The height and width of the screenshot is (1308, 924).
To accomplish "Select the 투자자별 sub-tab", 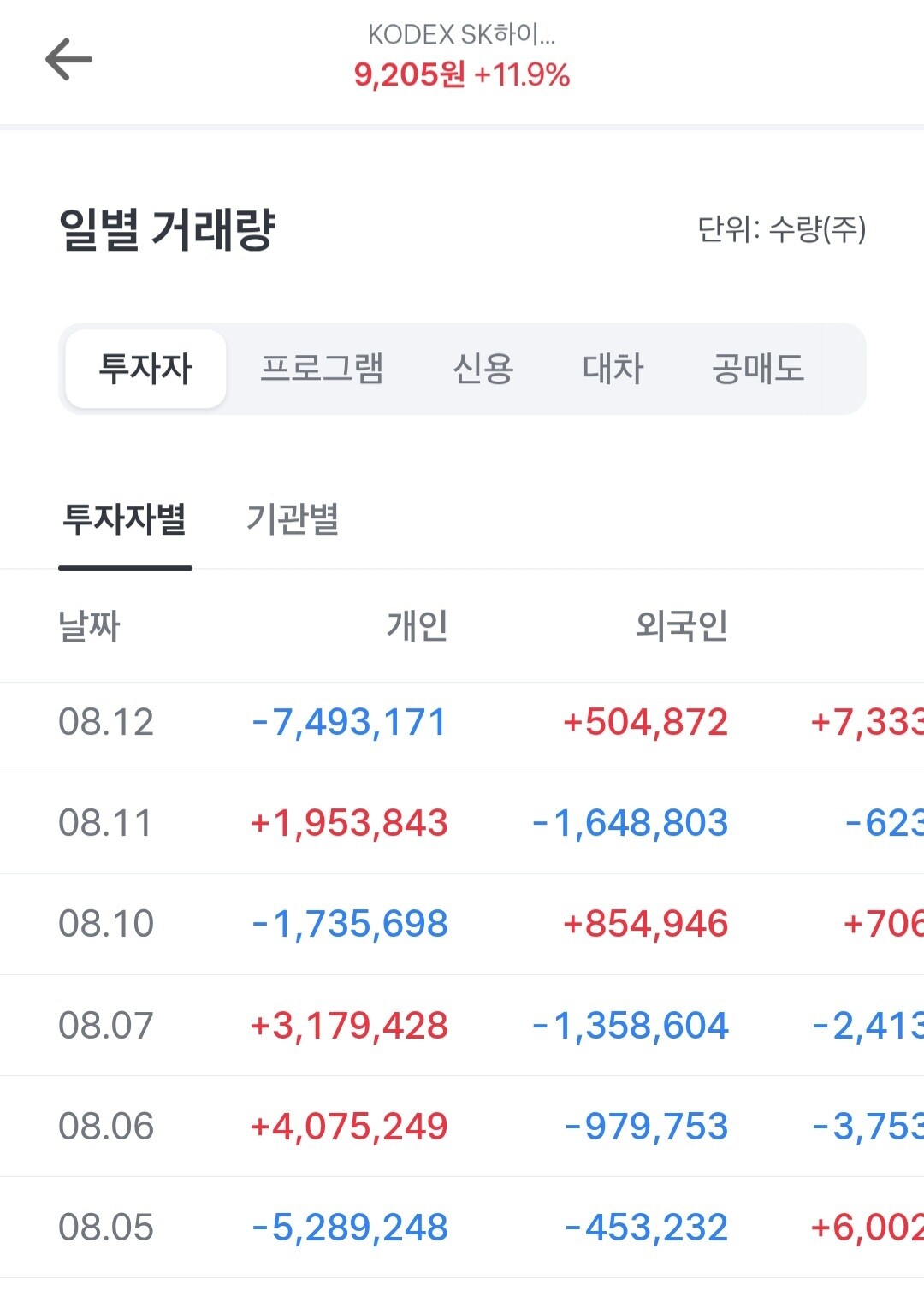I will [125, 519].
